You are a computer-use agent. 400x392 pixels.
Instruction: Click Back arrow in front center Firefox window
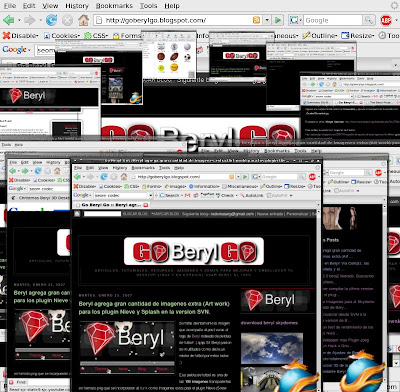(x=77, y=176)
